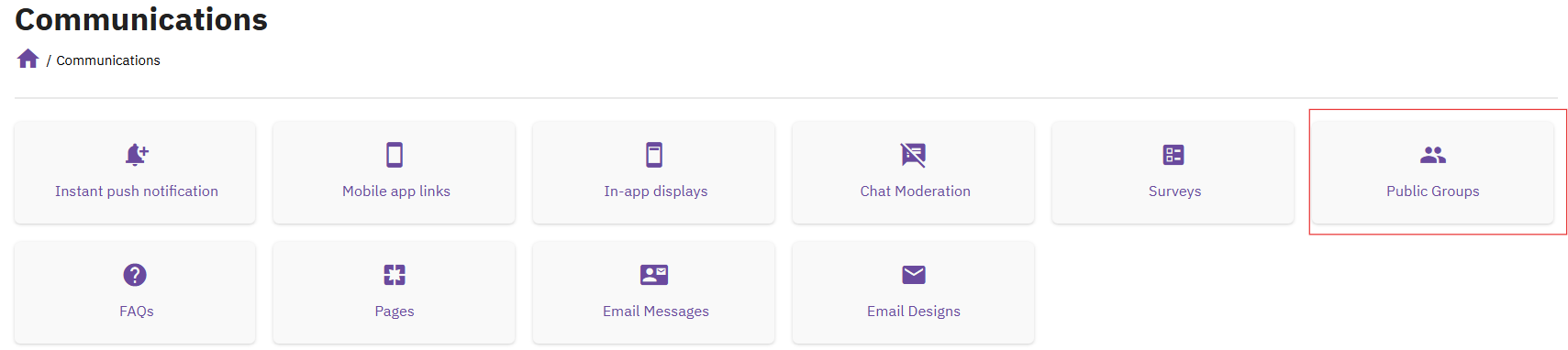Click the crossed chat bubble moderation icon
1568x350 pixels.
pos(914,155)
